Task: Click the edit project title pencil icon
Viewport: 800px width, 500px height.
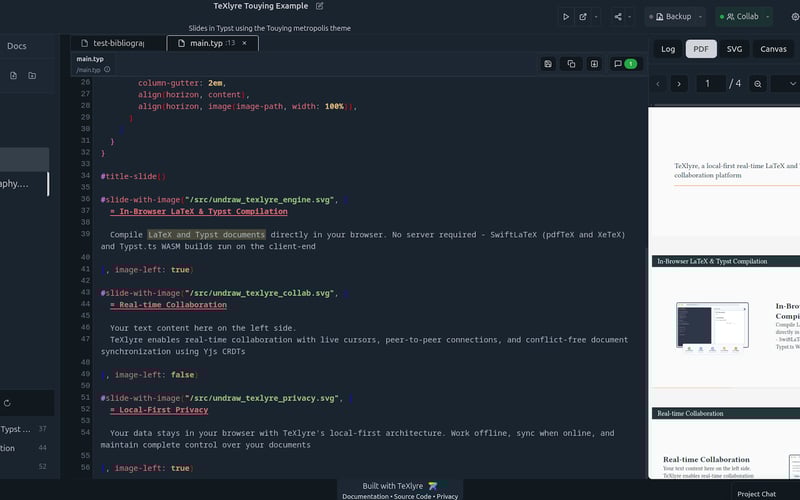Action: (319, 6)
